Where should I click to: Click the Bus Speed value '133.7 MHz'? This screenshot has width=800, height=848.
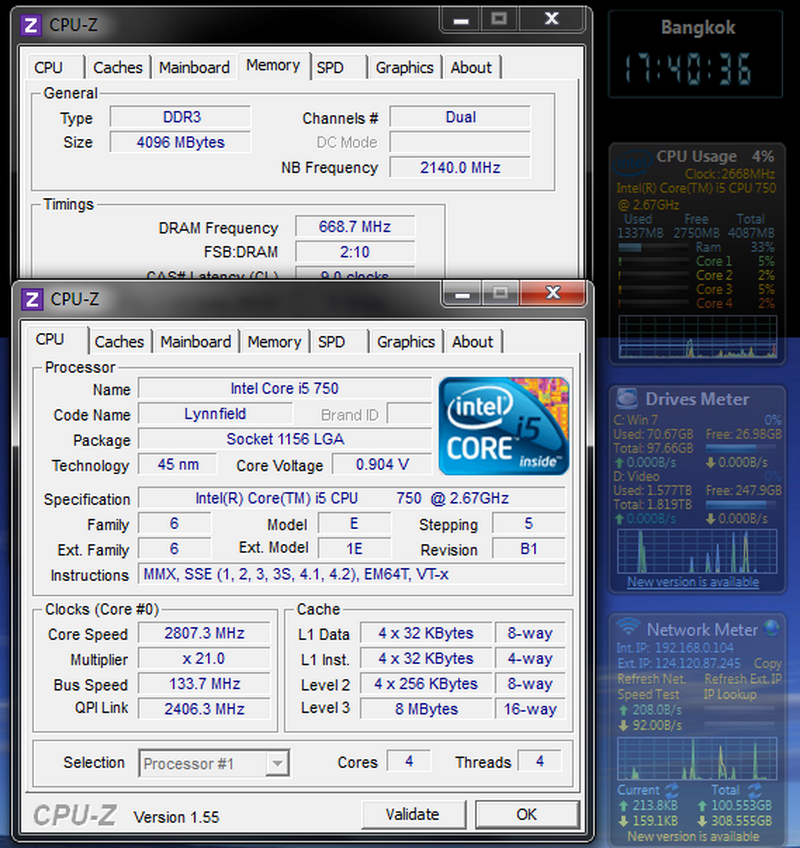[204, 684]
